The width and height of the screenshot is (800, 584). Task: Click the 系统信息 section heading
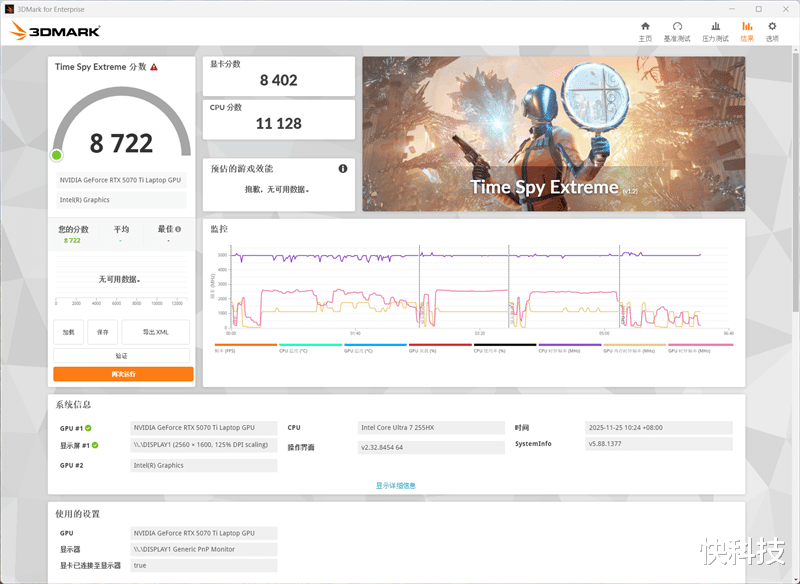73,404
